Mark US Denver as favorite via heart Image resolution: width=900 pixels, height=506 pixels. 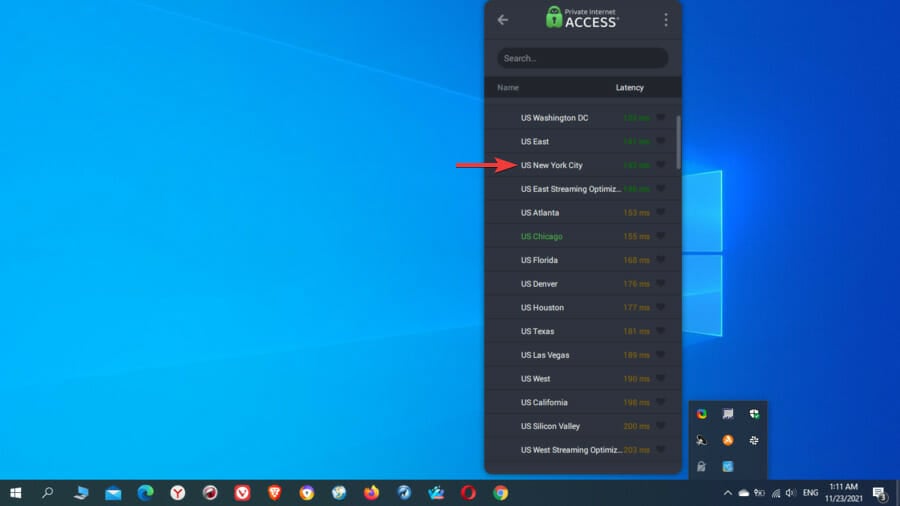click(x=661, y=283)
